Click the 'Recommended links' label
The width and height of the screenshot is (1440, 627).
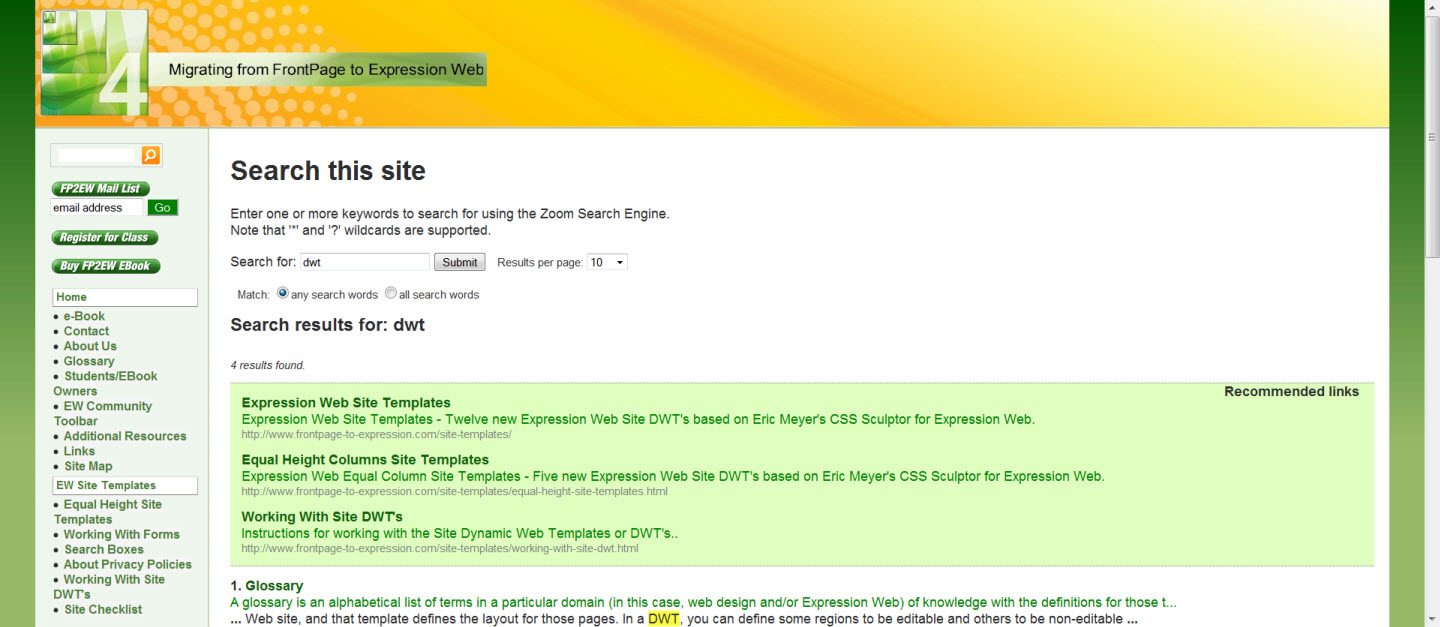tap(1291, 392)
